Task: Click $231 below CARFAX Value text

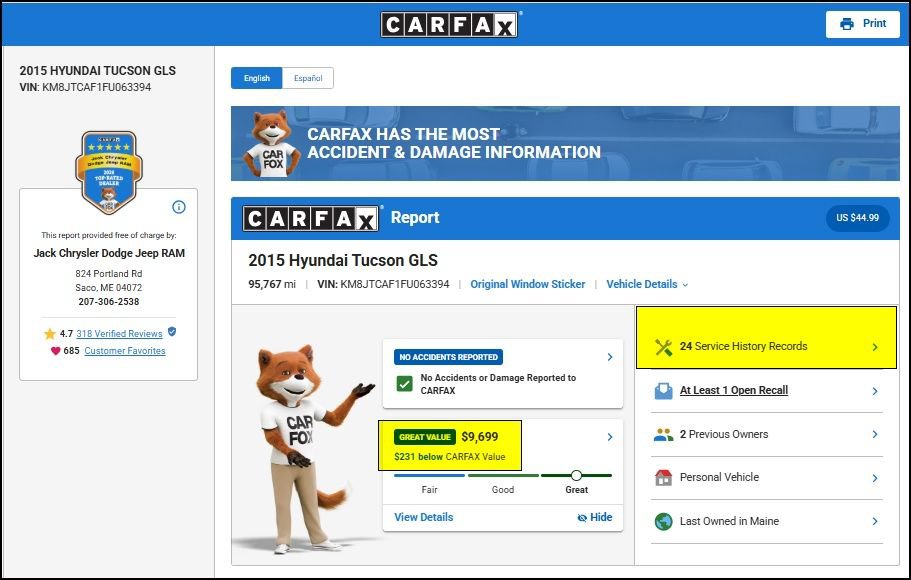Action: coord(450,457)
